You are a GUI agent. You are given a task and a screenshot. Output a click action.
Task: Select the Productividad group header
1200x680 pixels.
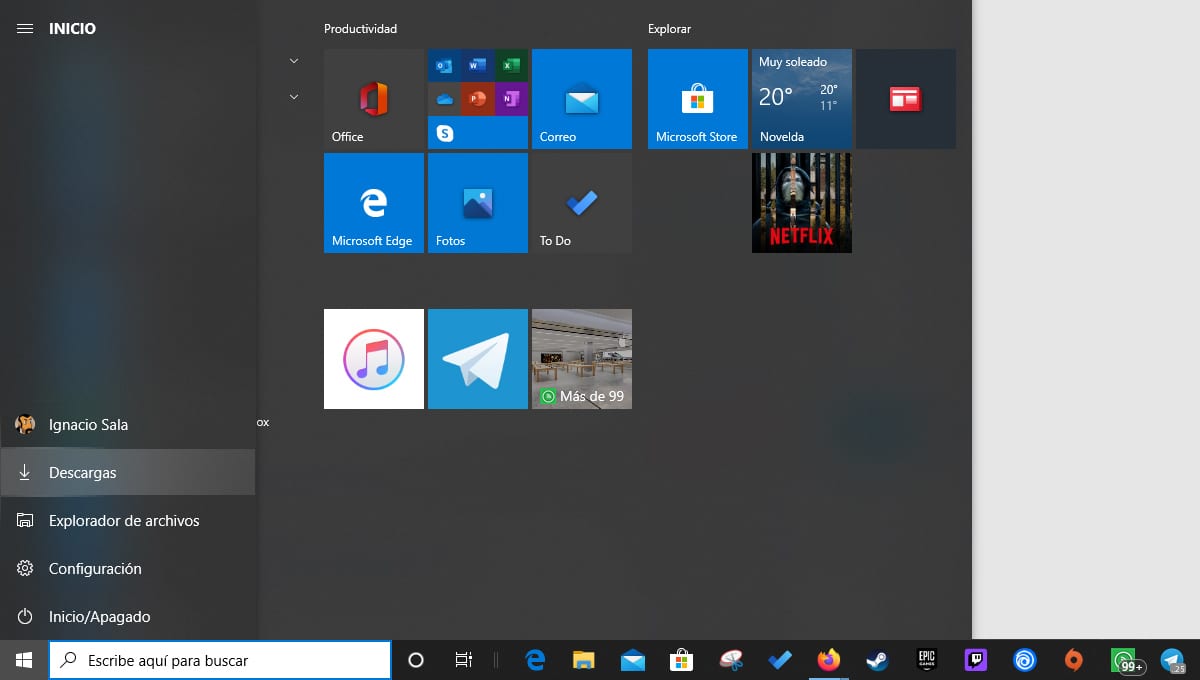[x=360, y=29]
